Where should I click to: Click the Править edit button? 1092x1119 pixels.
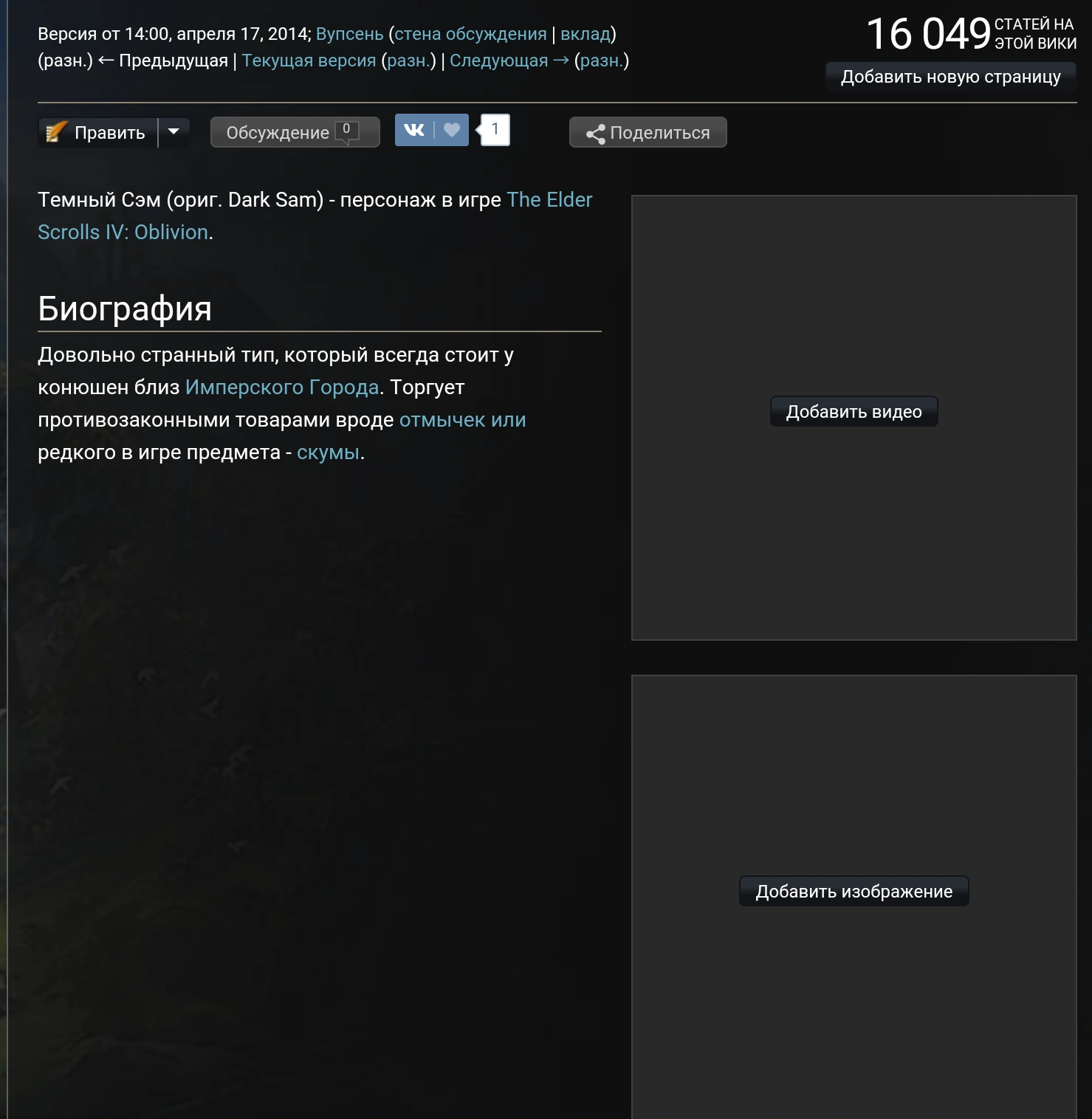tap(98, 132)
